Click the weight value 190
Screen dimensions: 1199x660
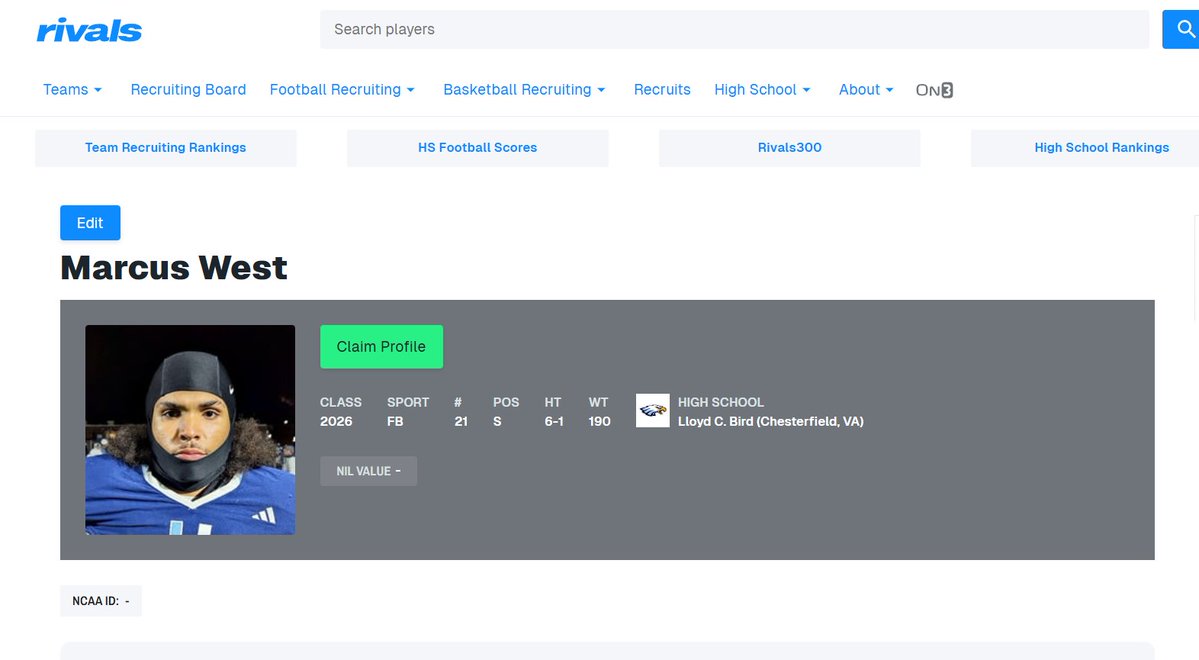click(x=600, y=421)
